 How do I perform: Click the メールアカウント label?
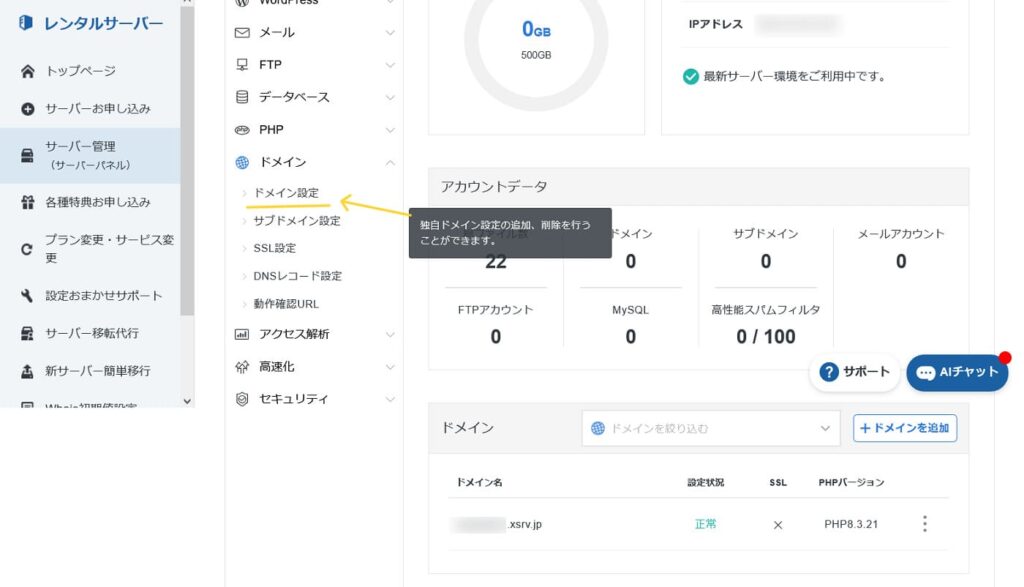tap(901, 234)
